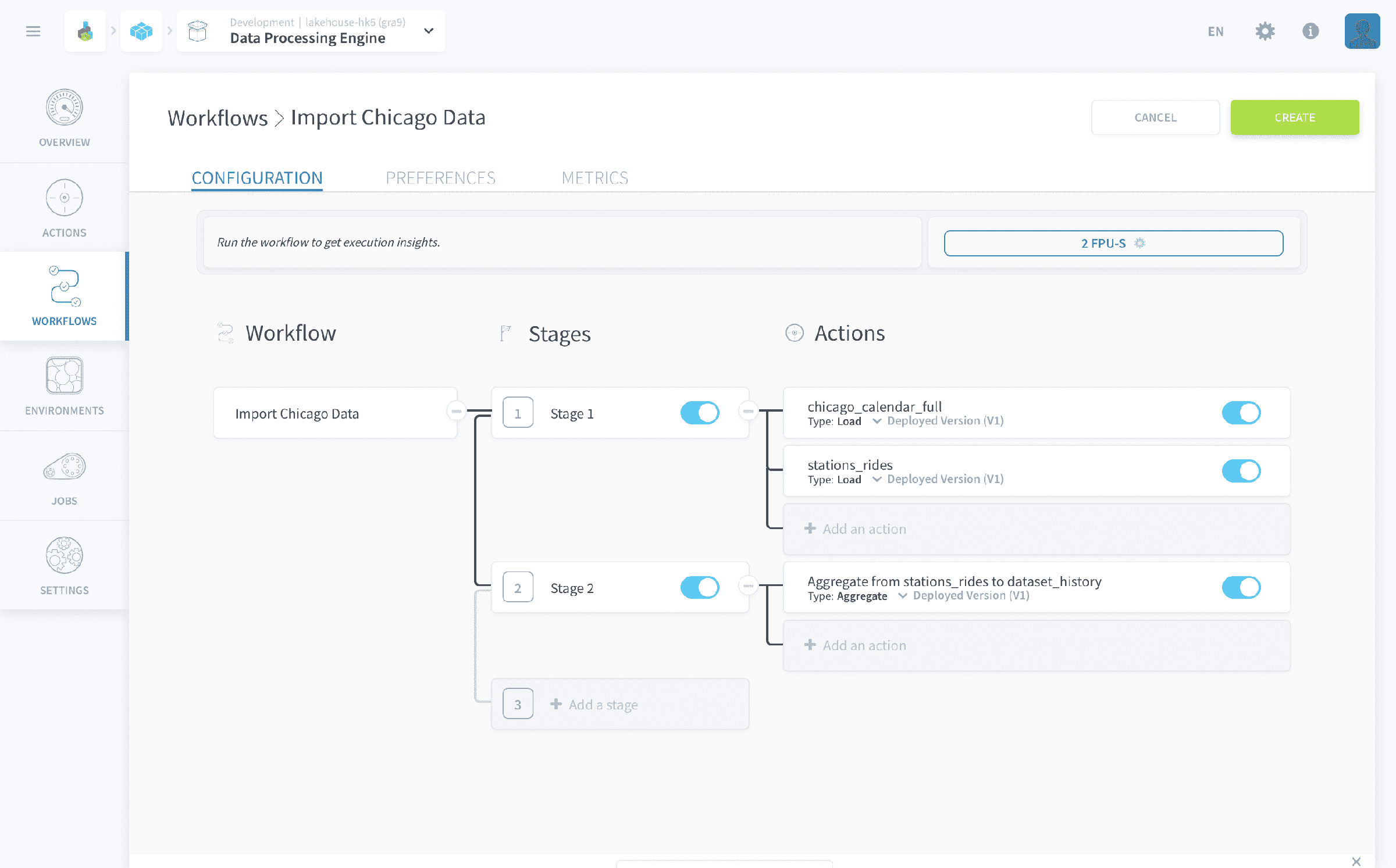The image size is (1396, 868).
Task: Add an action to Stage 2
Action: click(x=1037, y=645)
